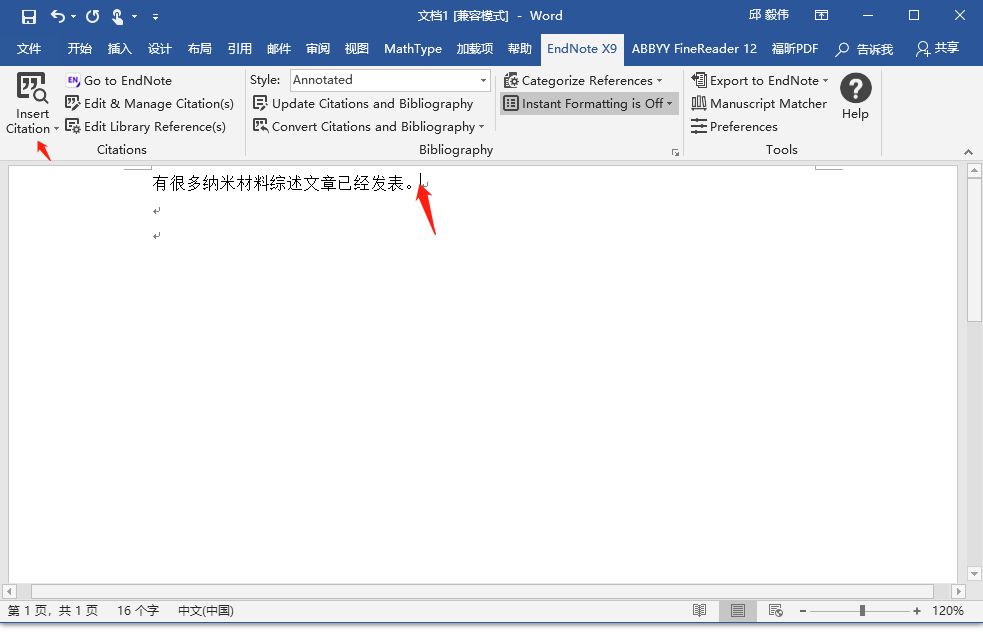Viewport: 983px width, 633px height.
Task: Open Convert Citations and Bibliography menu
Action: coord(369,127)
